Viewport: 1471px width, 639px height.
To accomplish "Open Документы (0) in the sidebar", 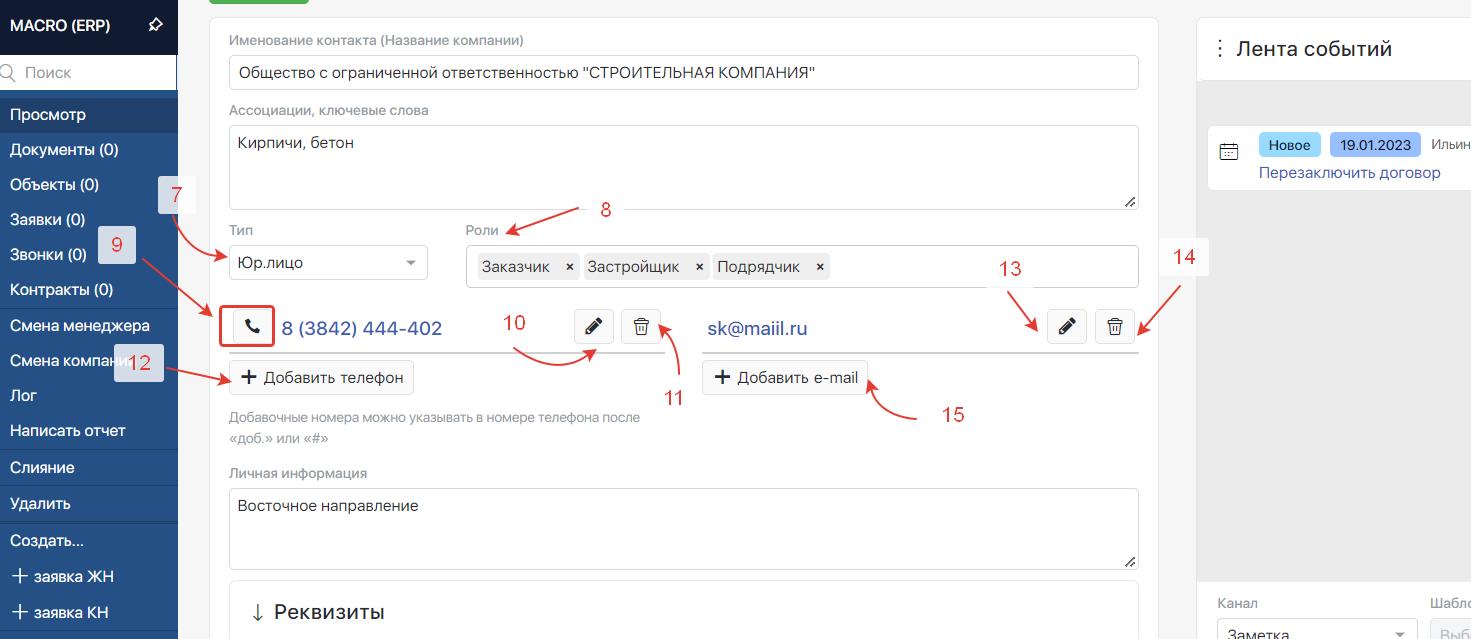I will tap(64, 150).
